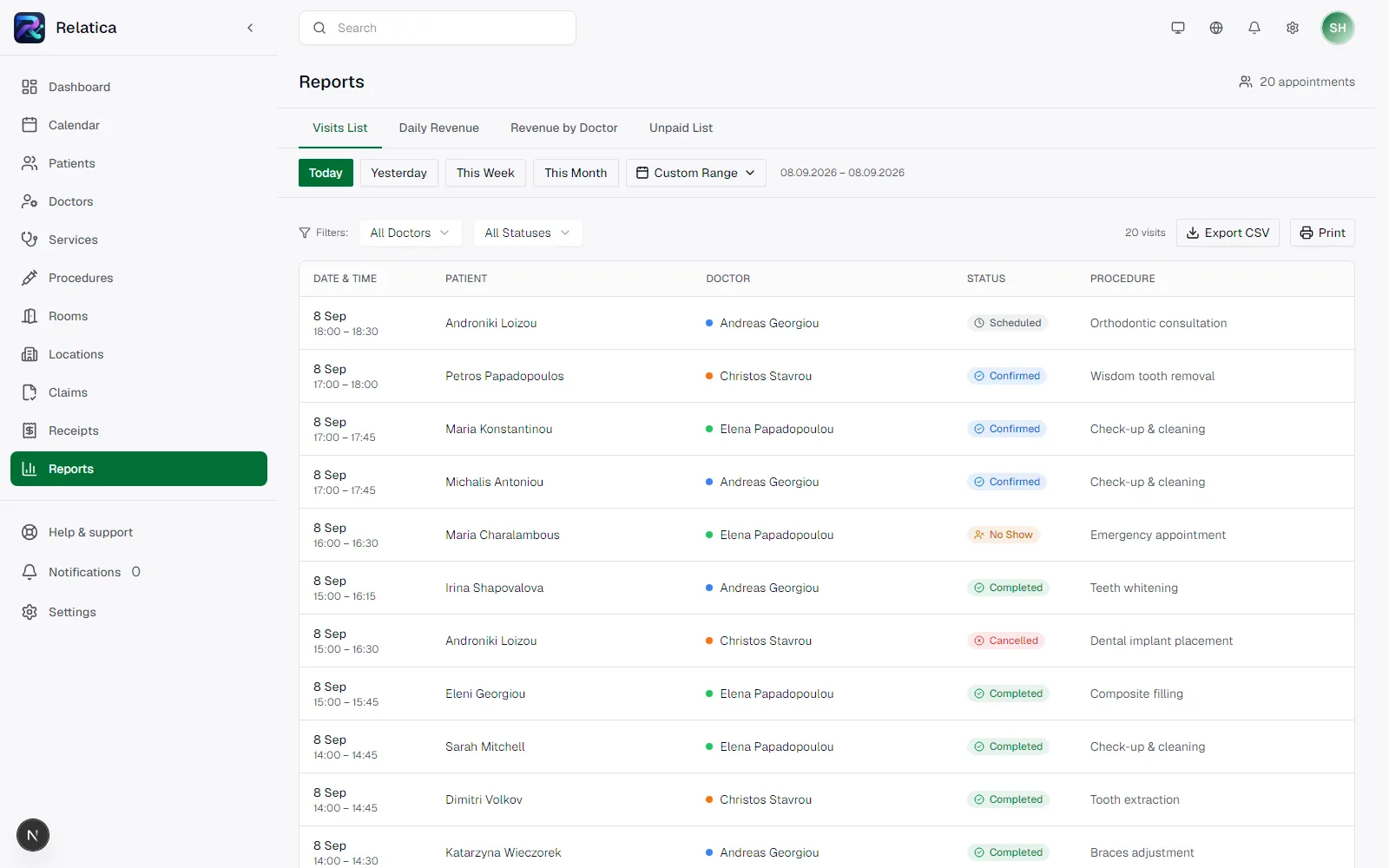Image resolution: width=1389 pixels, height=868 pixels.
Task: Click patient name Petros Papadopoulos
Action: [x=504, y=376]
